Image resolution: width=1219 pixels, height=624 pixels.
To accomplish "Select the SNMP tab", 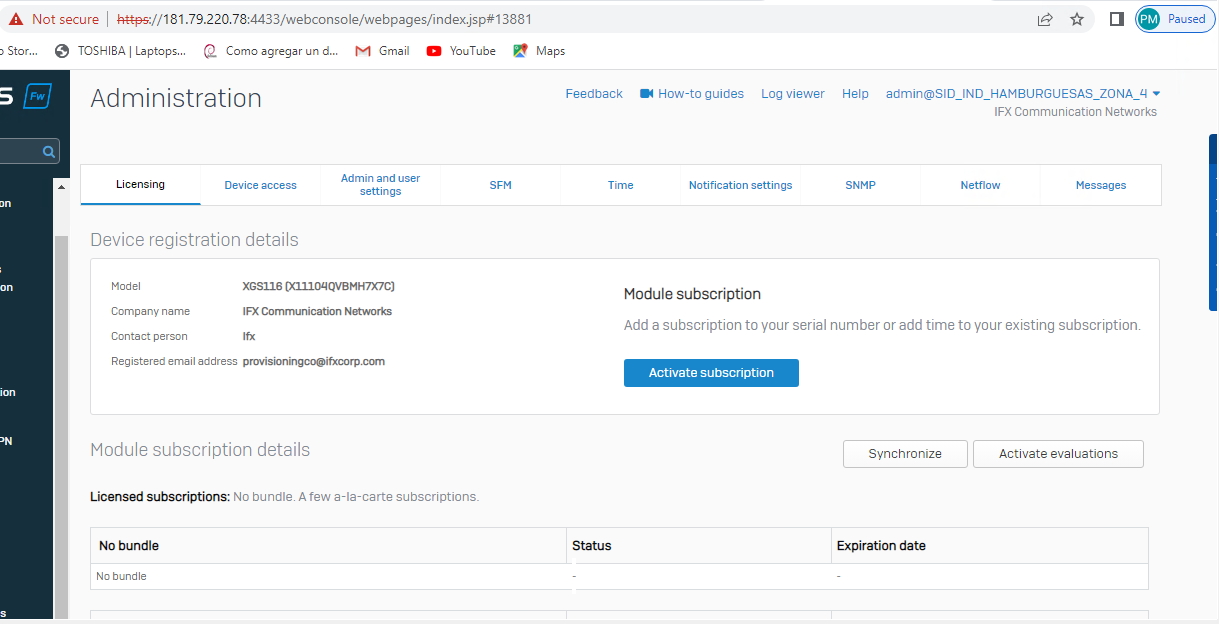I will 860,185.
